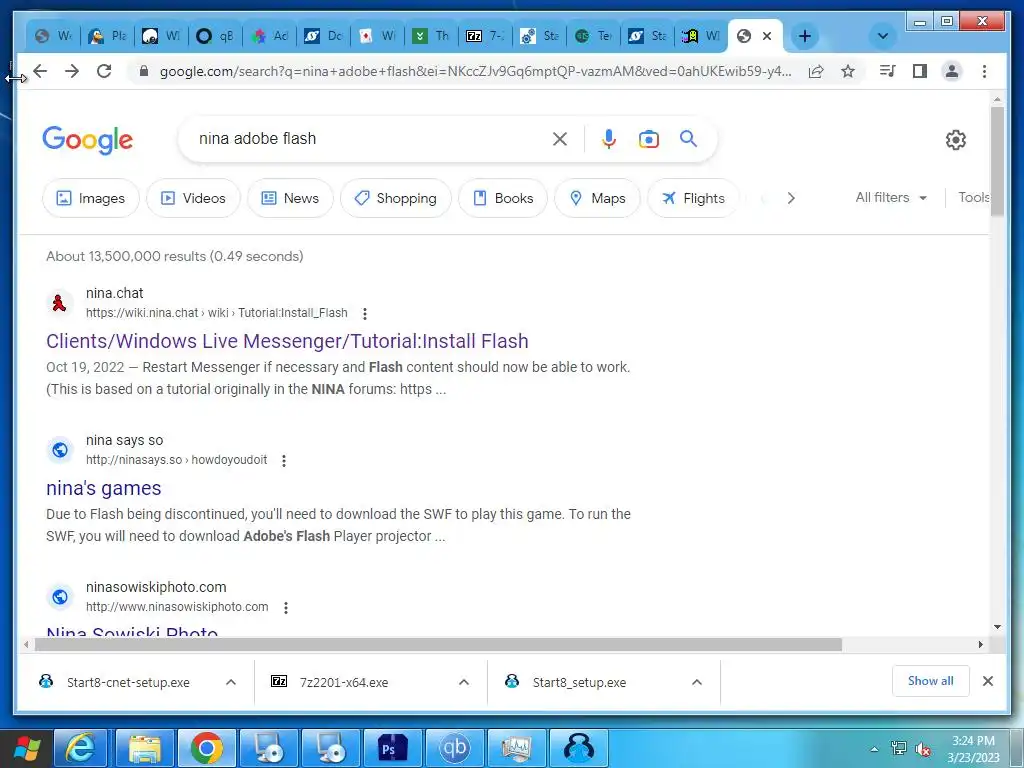
Task: Open options for nina.chat result
Action: pyautogui.click(x=365, y=313)
